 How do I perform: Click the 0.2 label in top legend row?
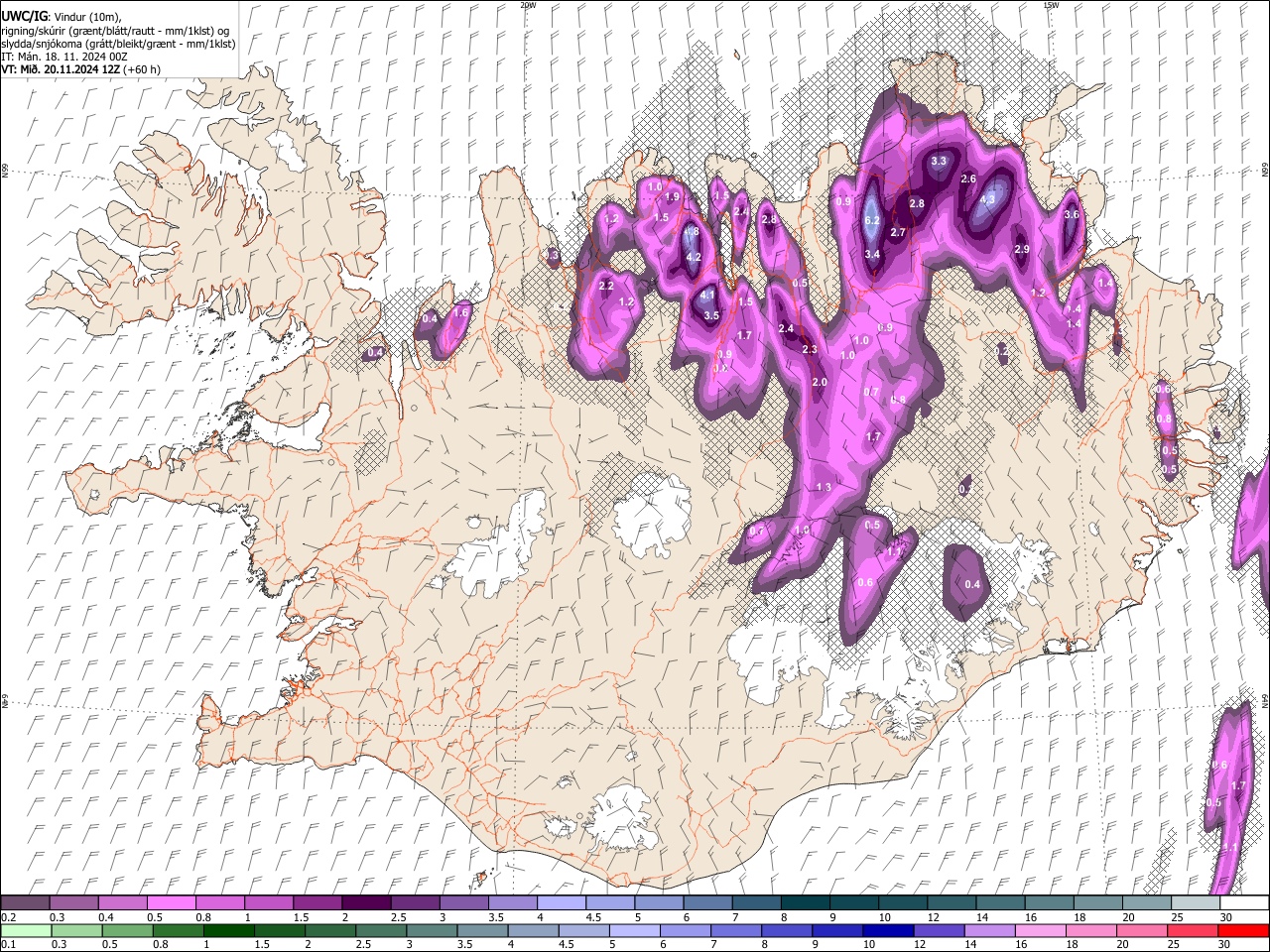(x=8, y=917)
